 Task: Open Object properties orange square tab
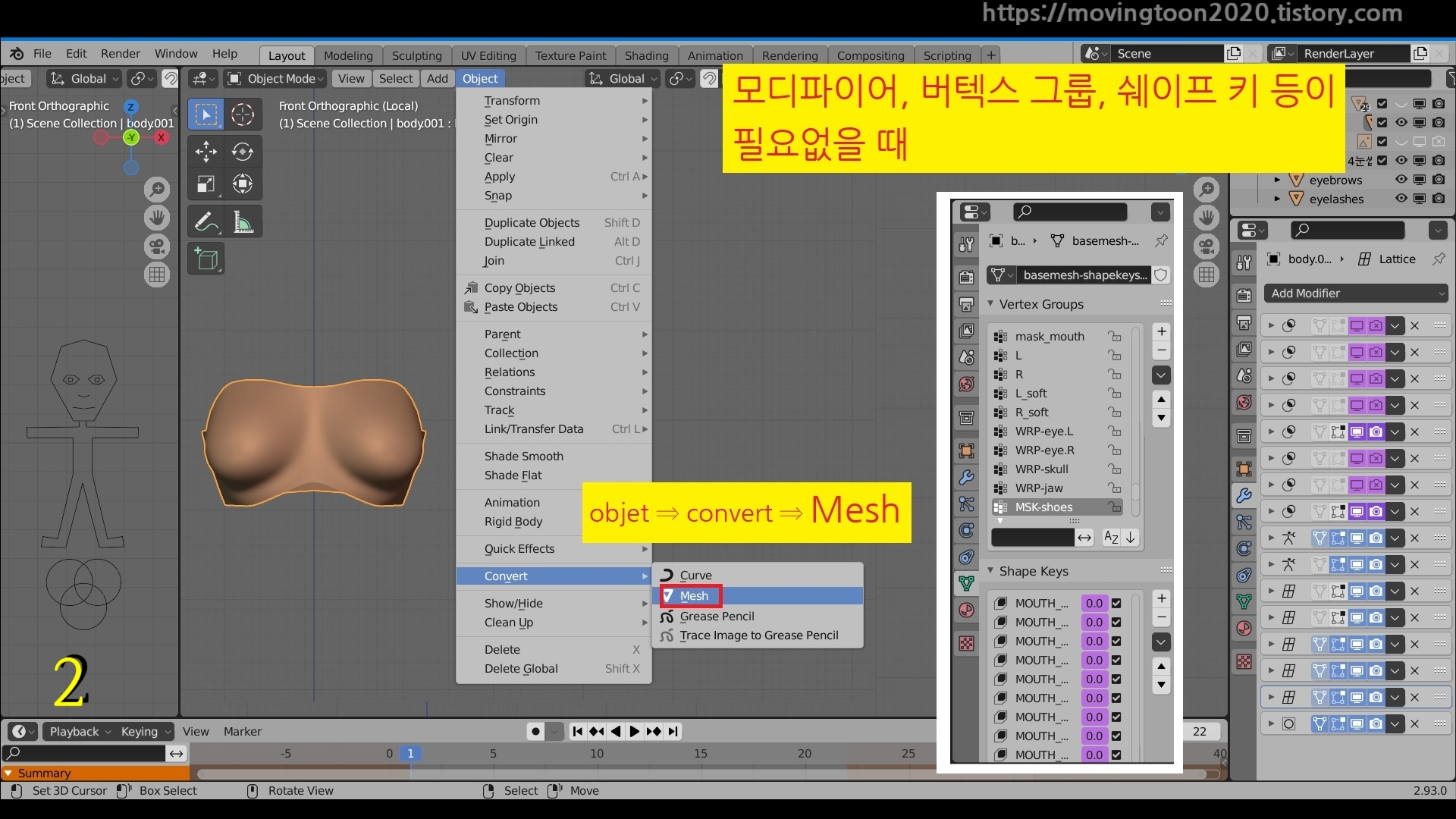point(1244,469)
